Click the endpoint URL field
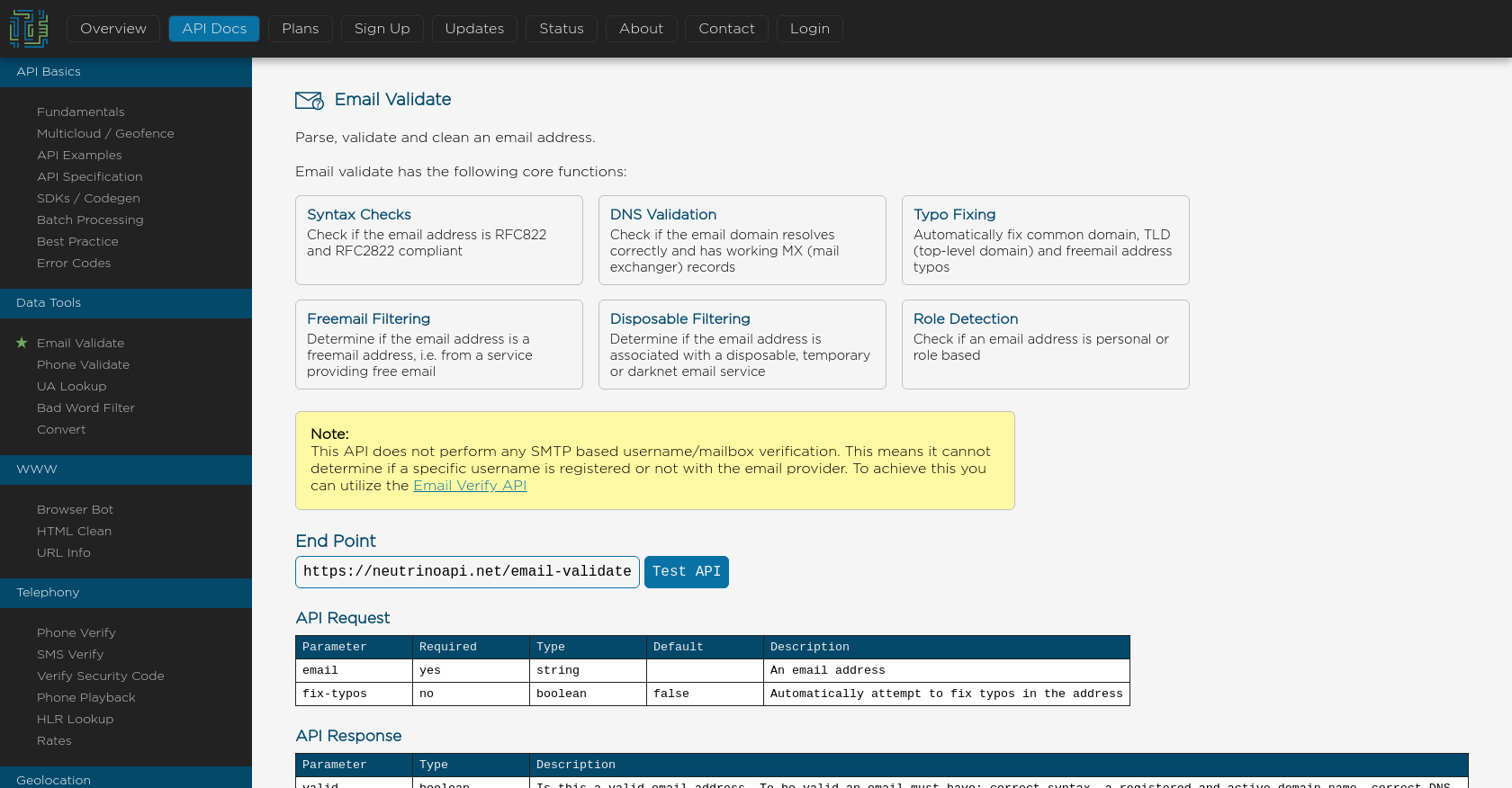This screenshot has width=1512, height=788. pos(467,572)
